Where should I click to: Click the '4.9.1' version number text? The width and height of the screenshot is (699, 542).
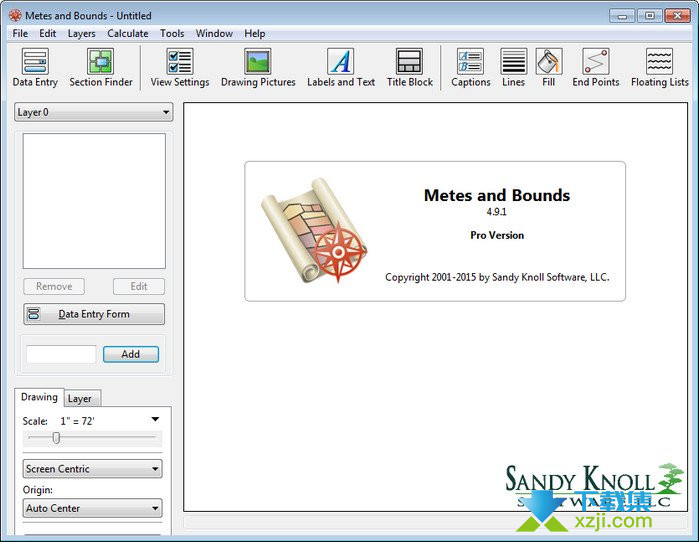[x=497, y=212]
